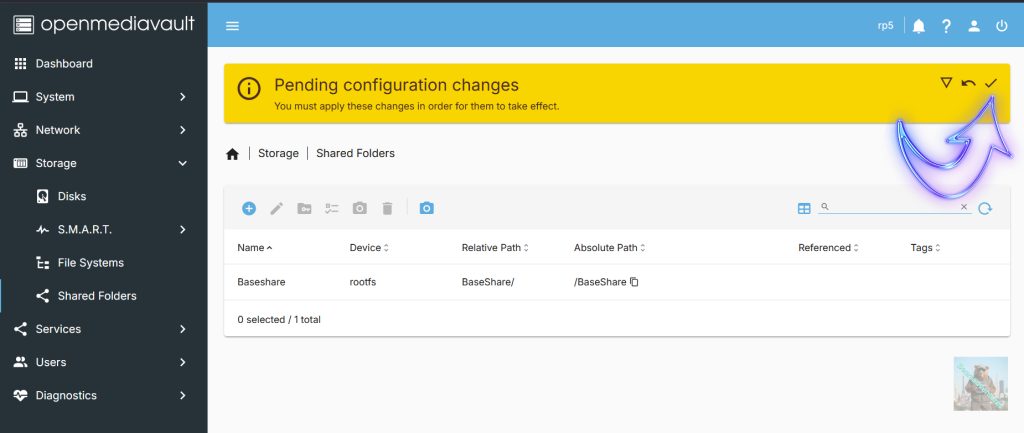The image size is (1024, 433).
Task: Copy the /BaseShare absolute path
Action: point(634,282)
